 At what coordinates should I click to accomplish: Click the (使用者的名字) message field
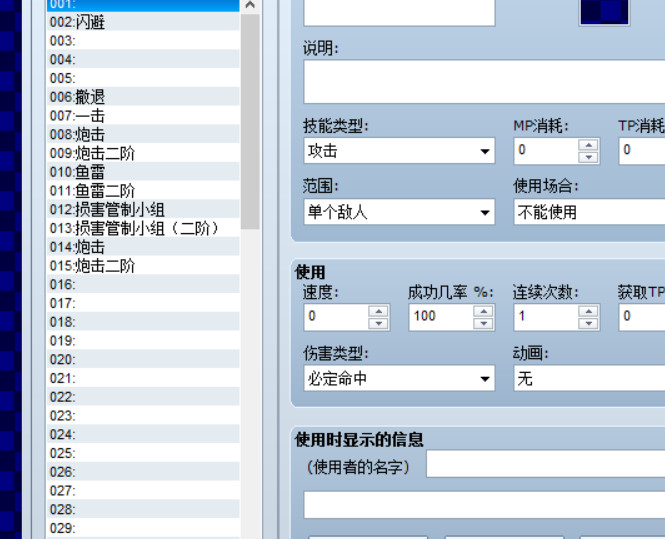(546, 464)
